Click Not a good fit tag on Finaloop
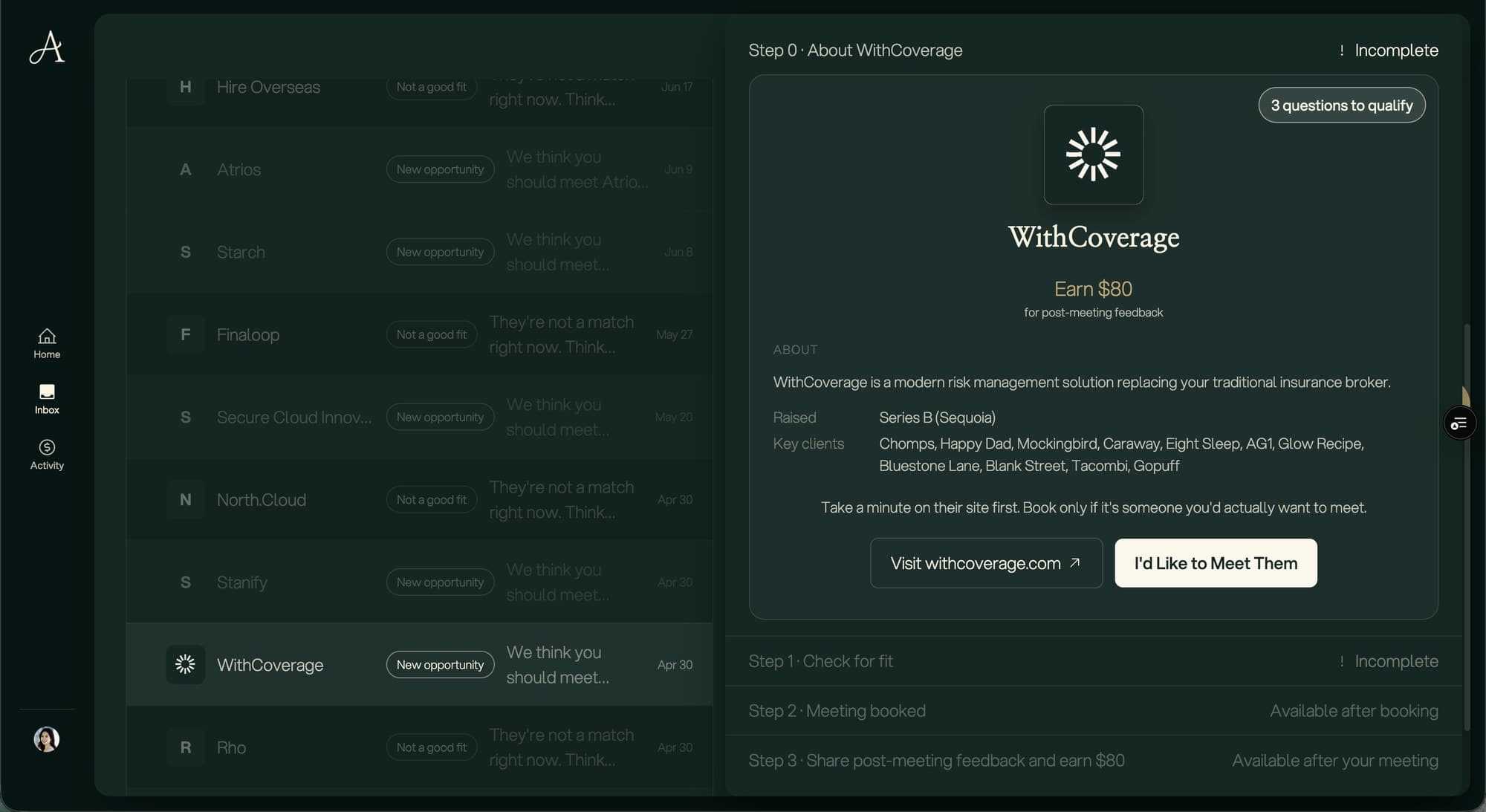The image size is (1486, 812). pos(432,334)
